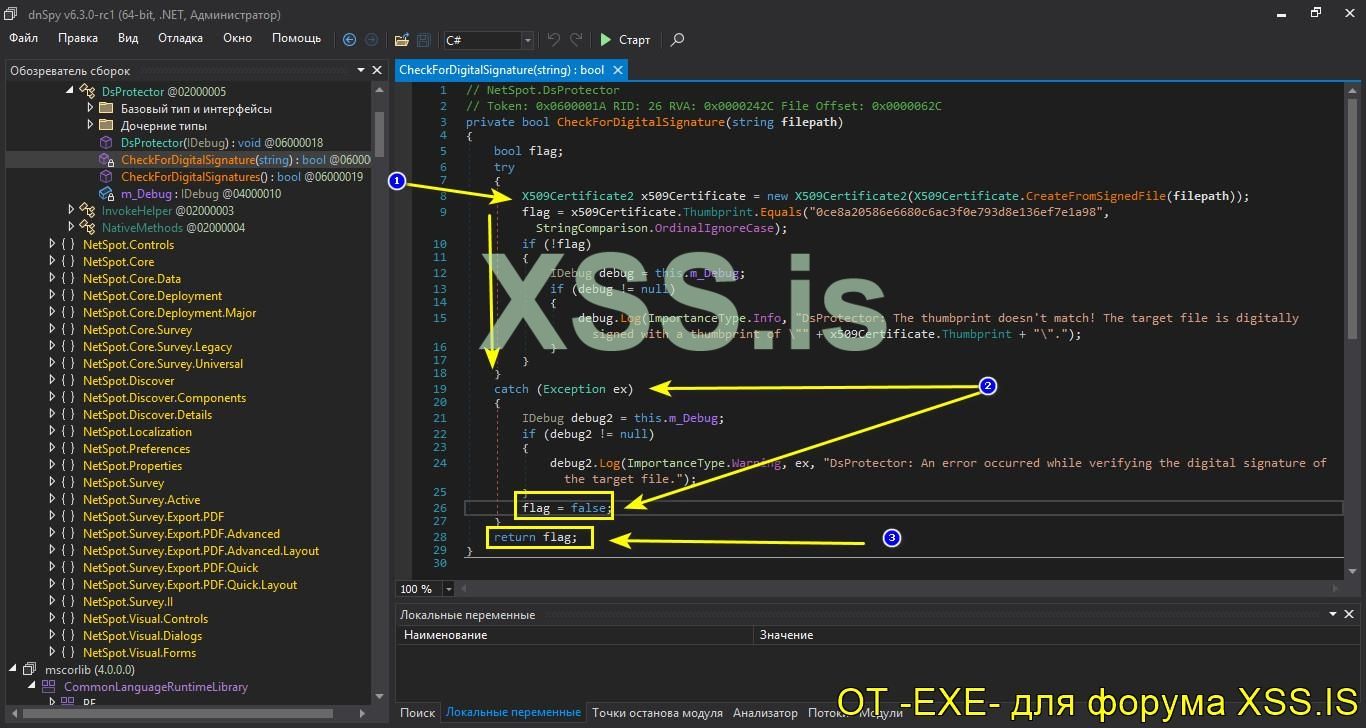Screen dimensions: 1366x728
Task: Open a file with the toolbar folder icon
Action: coord(402,40)
